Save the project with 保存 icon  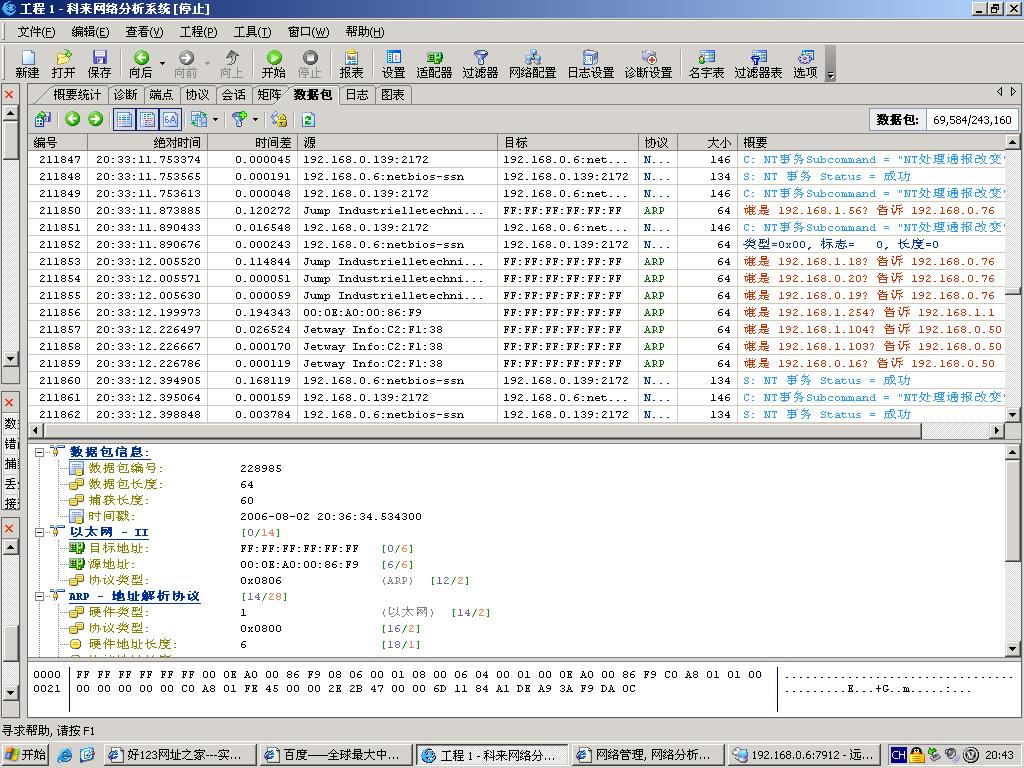(x=99, y=63)
